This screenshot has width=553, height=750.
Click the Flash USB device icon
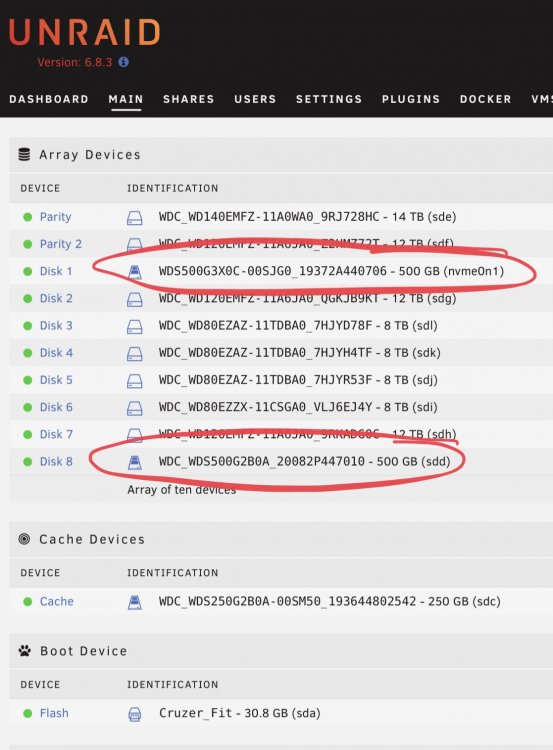pos(135,714)
